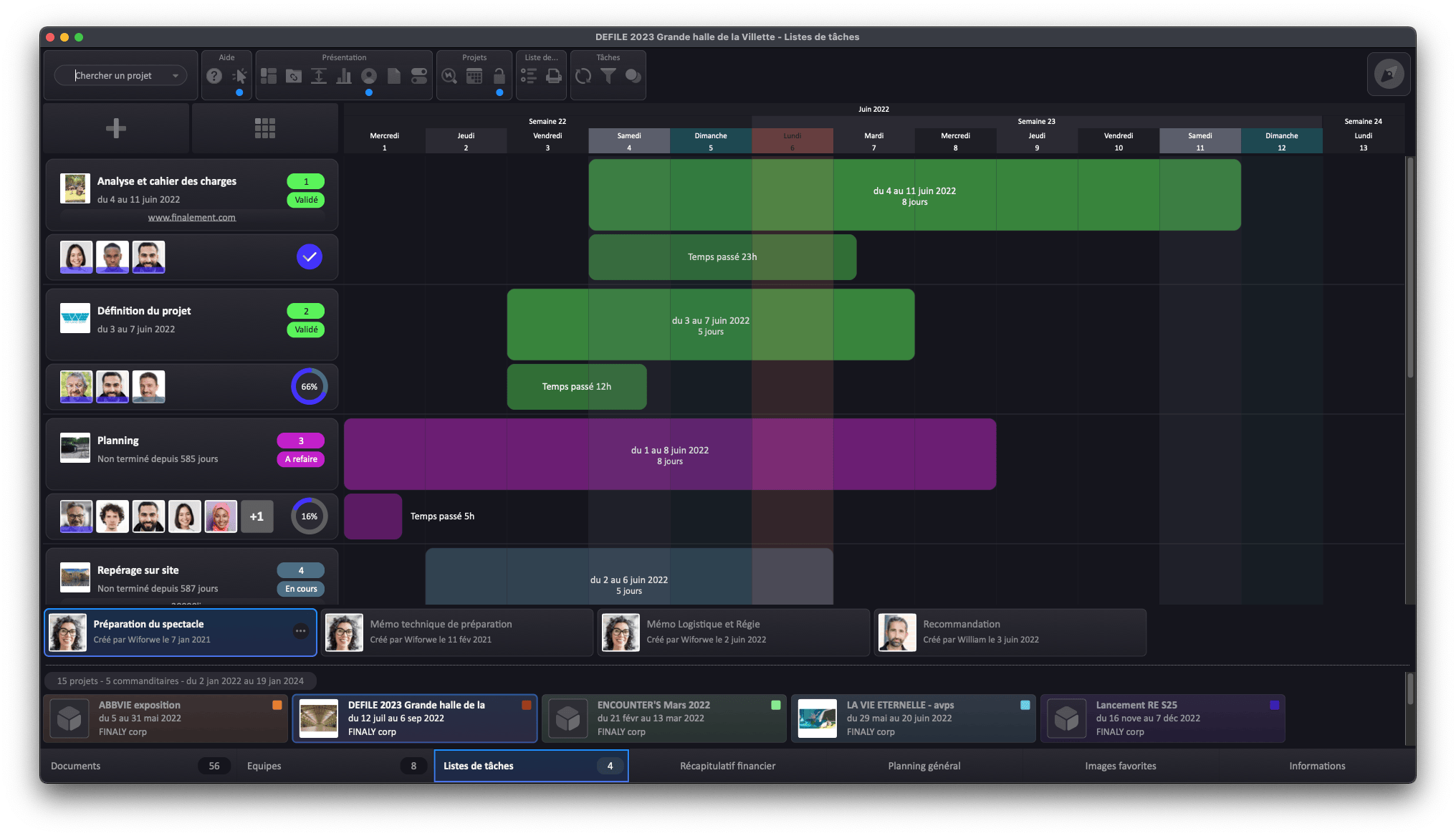Viewport: 1456px width, 836px height.
Task: Toggle the switches icon in Présentation
Action: point(419,75)
